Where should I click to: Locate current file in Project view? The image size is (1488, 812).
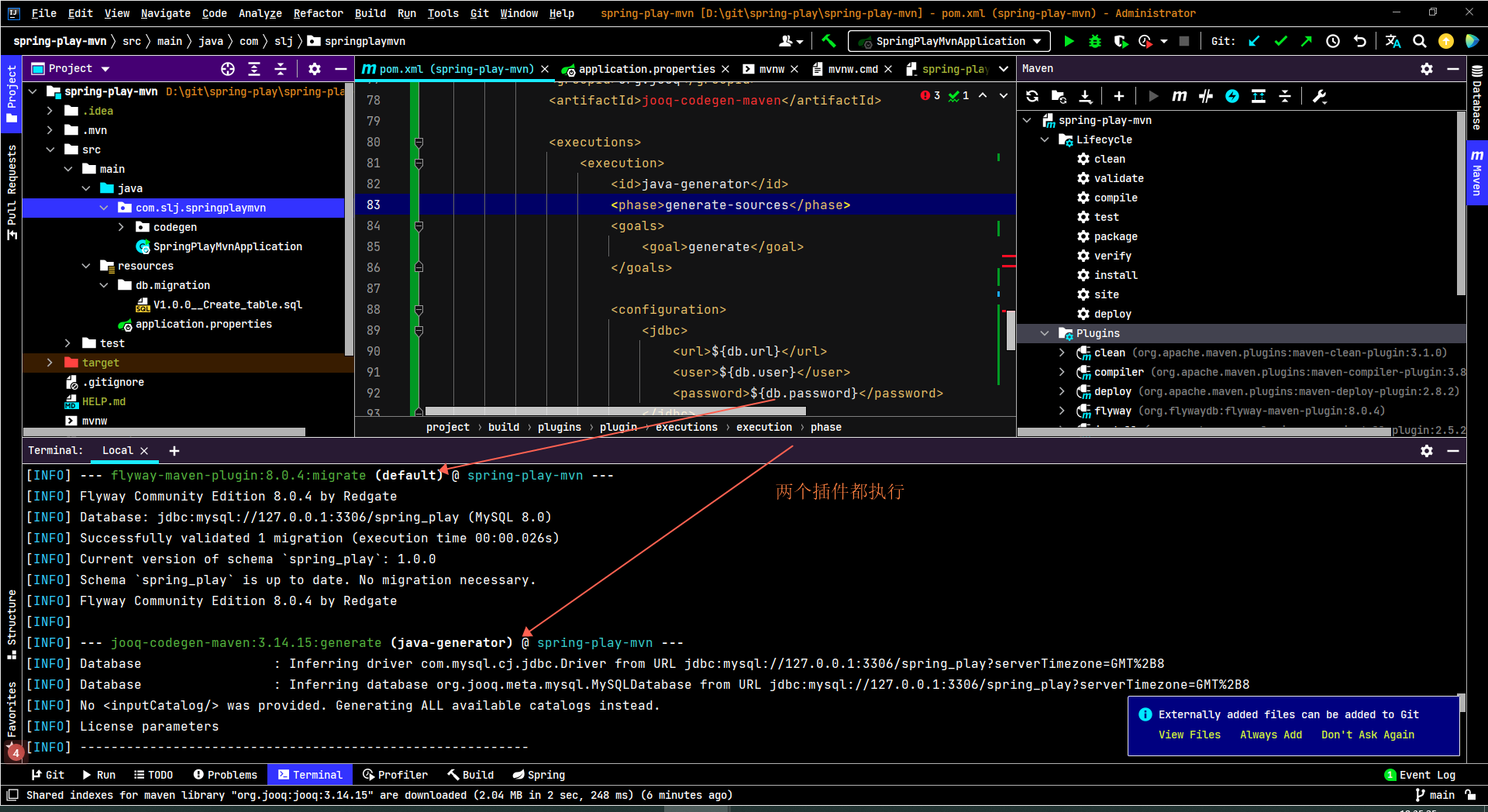pos(227,69)
